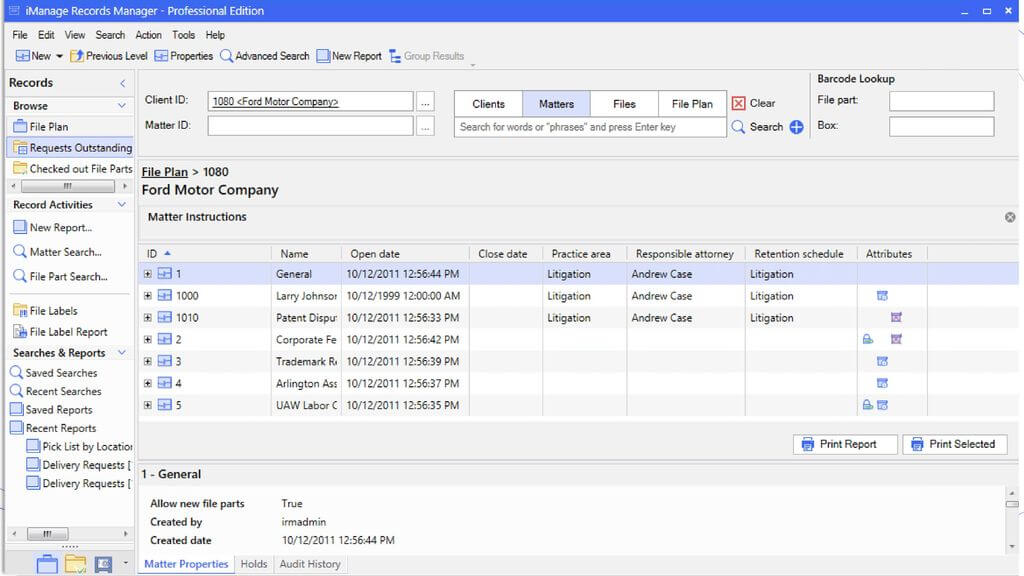Open Saved Reports
This screenshot has width=1024, height=576.
(x=51, y=409)
